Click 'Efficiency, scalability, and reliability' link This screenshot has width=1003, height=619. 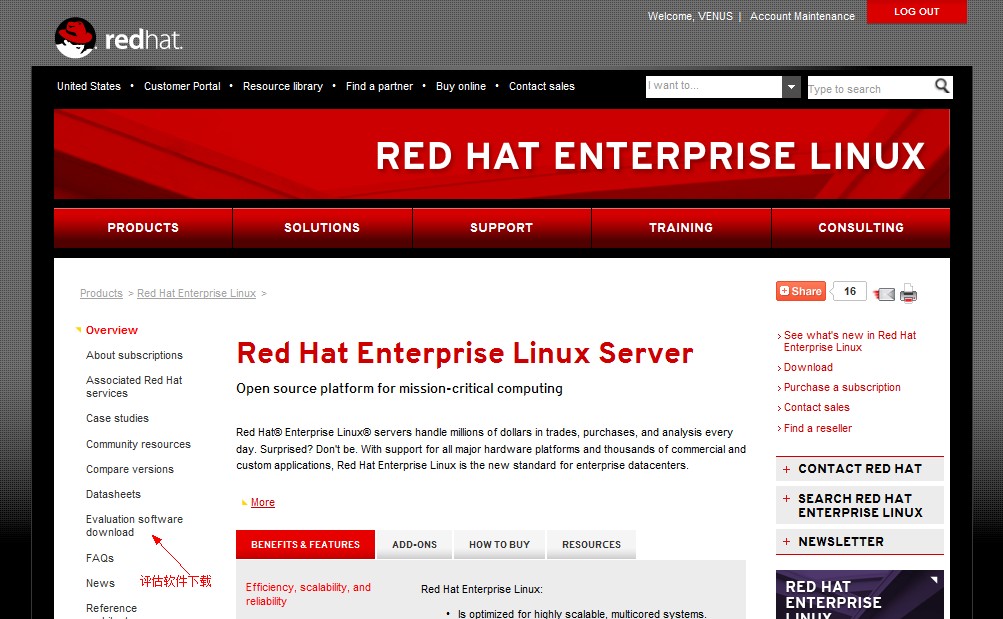(308, 594)
